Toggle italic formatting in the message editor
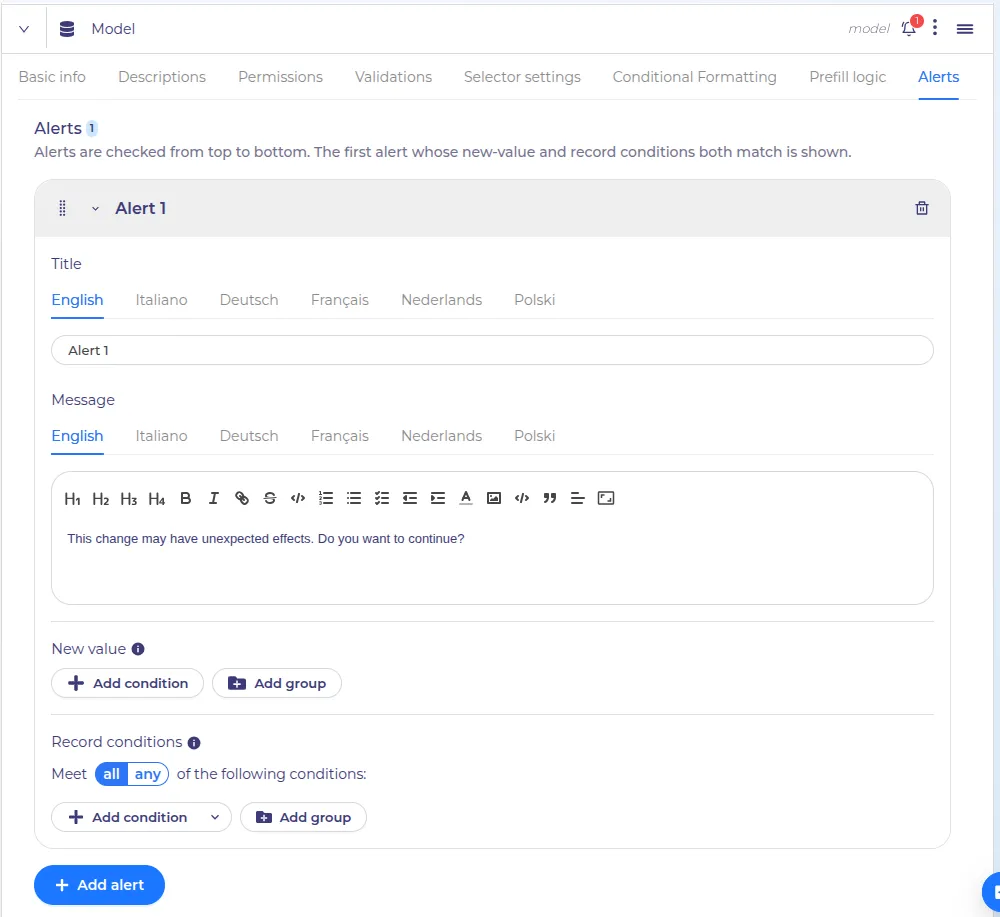 (214, 499)
